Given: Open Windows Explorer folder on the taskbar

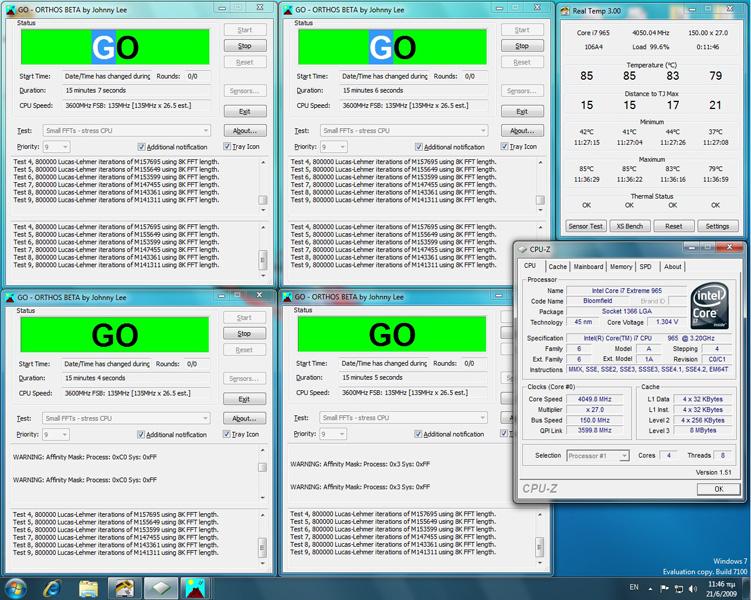Looking at the screenshot, I should (88, 589).
